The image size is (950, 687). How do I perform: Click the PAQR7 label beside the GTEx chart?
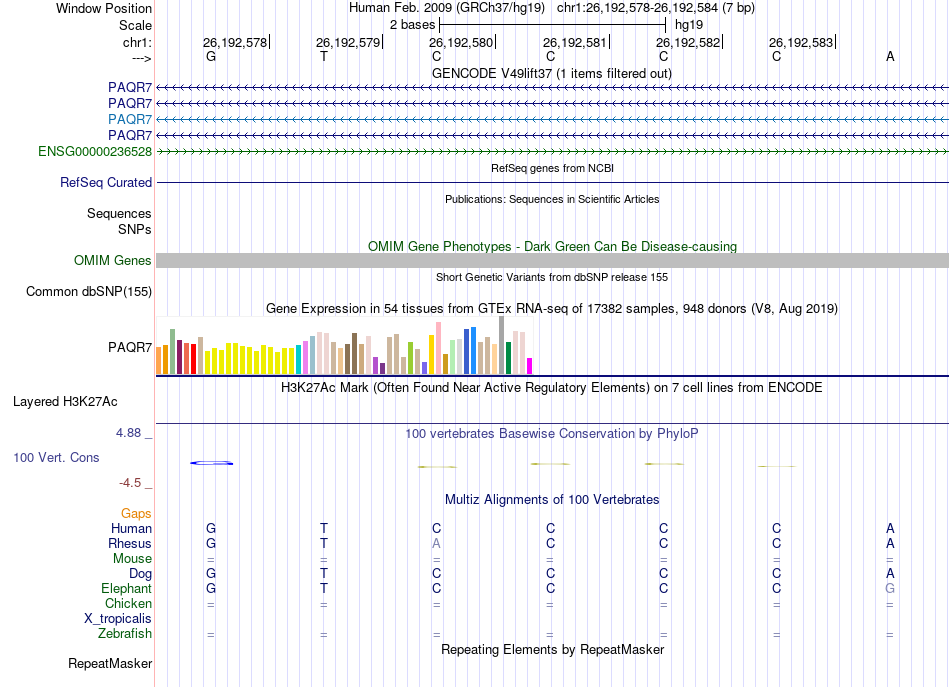click(x=130, y=347)
